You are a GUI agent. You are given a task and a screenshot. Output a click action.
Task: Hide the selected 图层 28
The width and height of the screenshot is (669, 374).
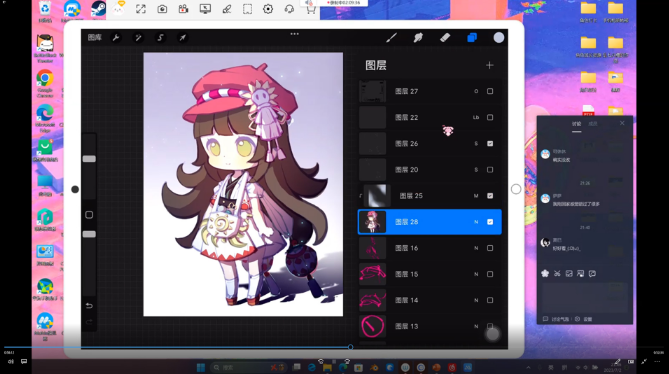click(x=490, y=222)
